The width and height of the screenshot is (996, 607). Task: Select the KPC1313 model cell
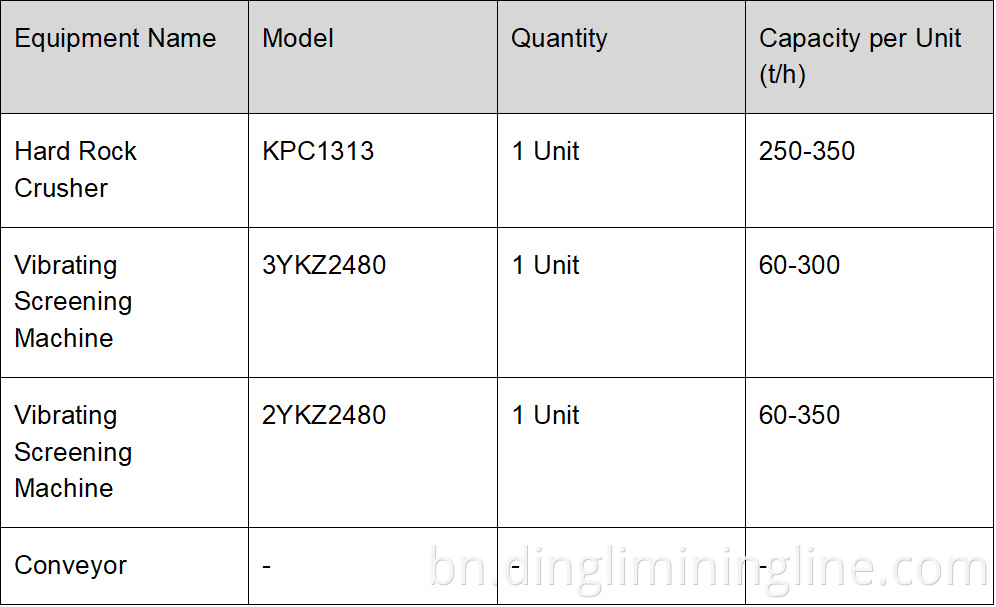(318, 151)
